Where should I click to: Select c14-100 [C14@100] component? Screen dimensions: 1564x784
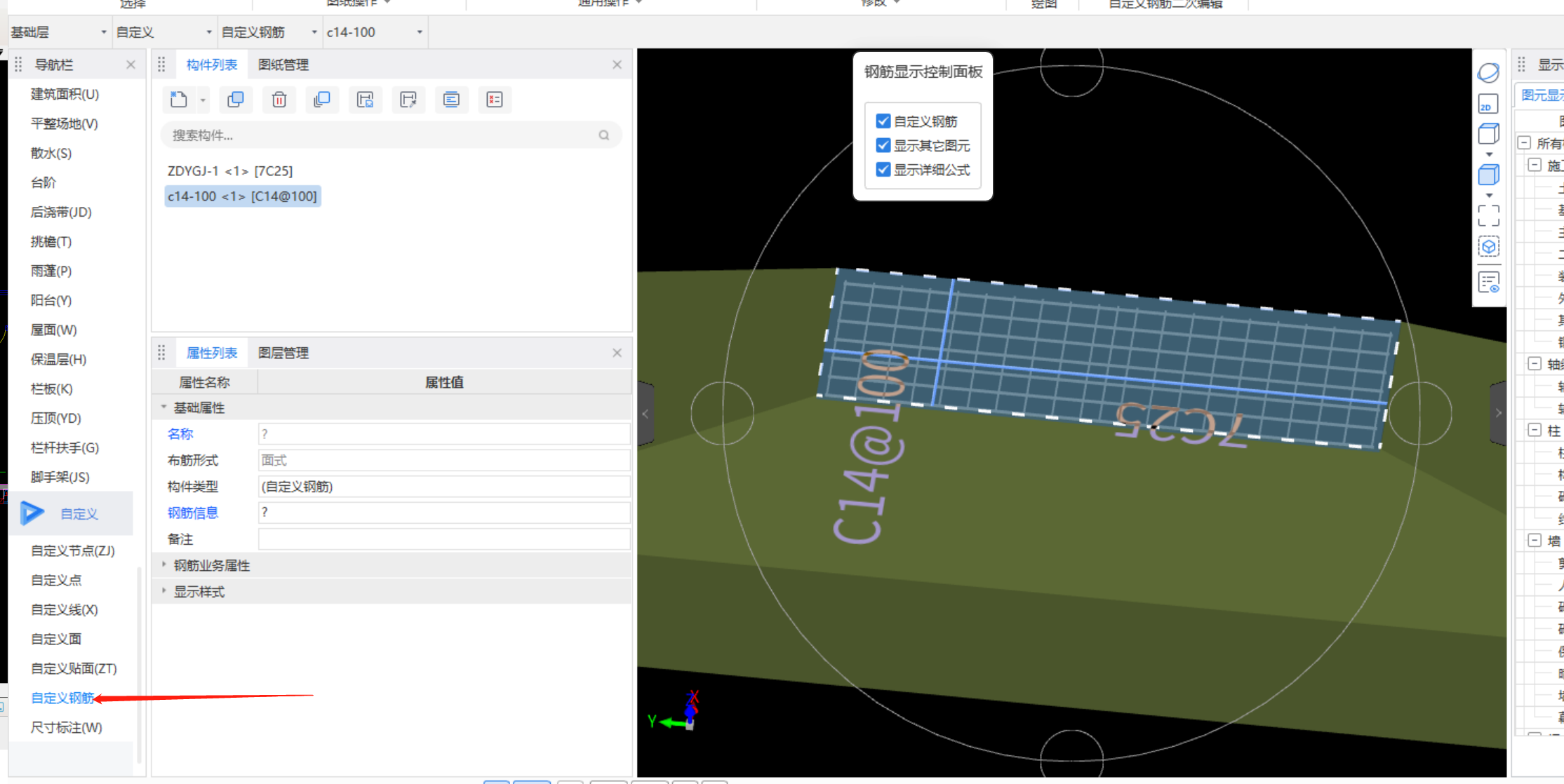coord(243,196)
